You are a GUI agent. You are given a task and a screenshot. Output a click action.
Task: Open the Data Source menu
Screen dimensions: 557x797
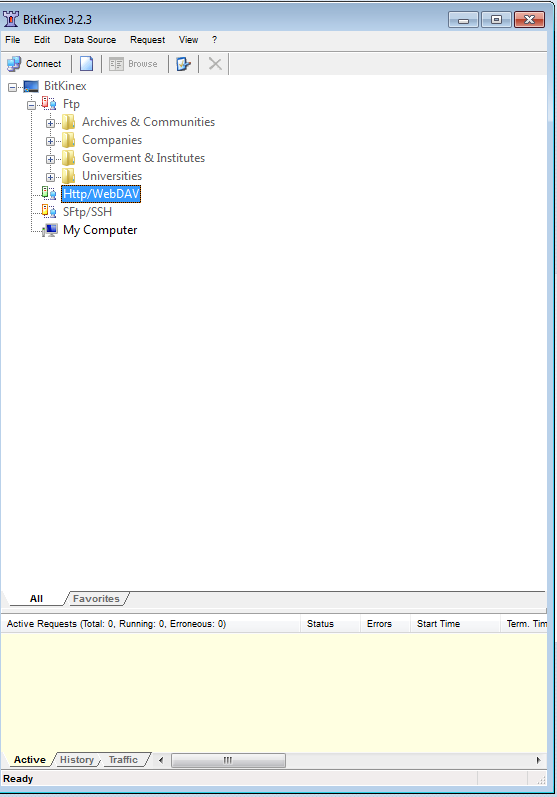tap(90, 40)
